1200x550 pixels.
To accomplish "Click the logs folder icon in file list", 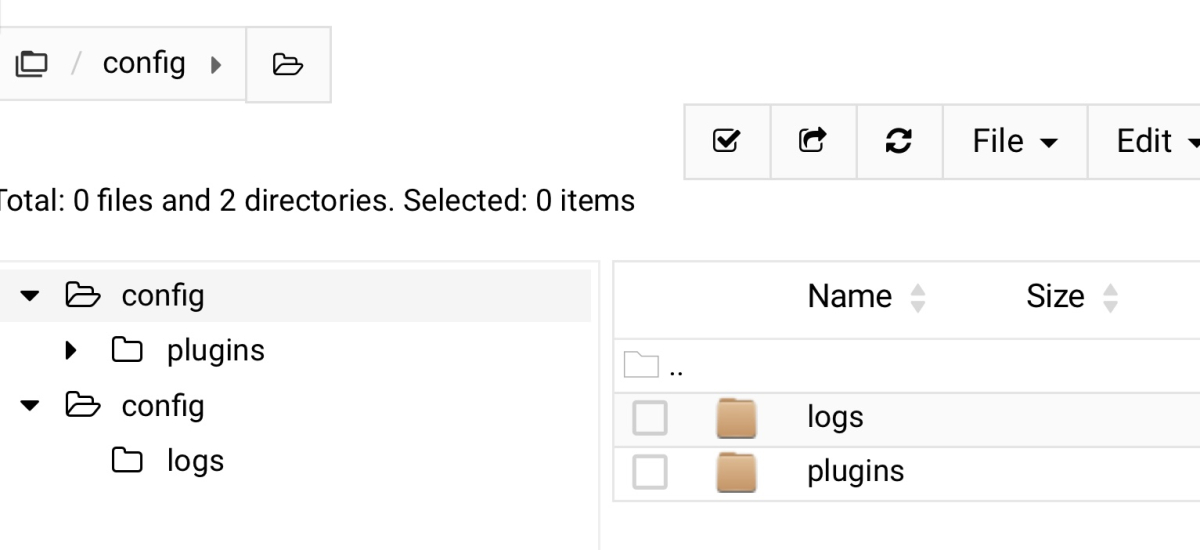I will click(737, 418).
